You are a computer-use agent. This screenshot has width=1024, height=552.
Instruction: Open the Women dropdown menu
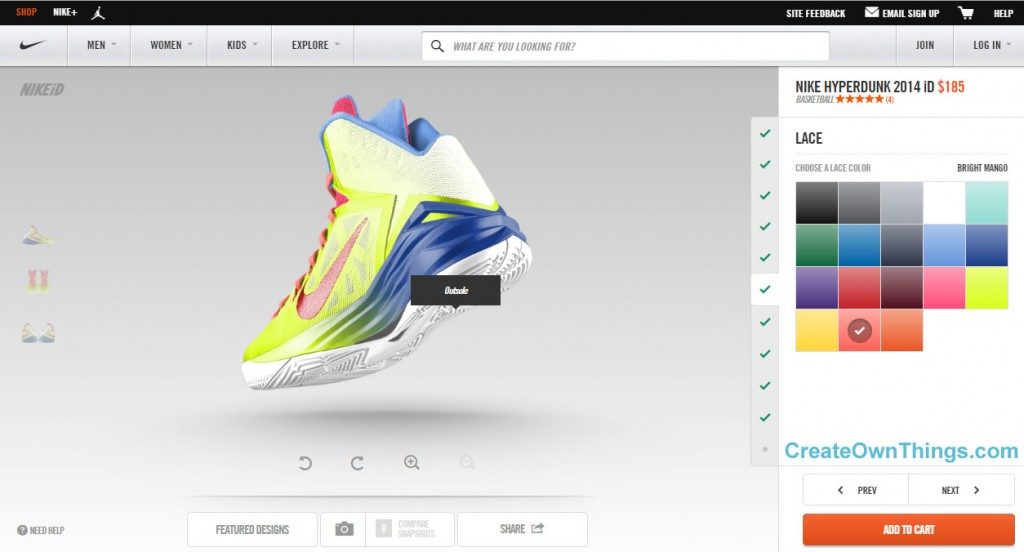[169, 45]
